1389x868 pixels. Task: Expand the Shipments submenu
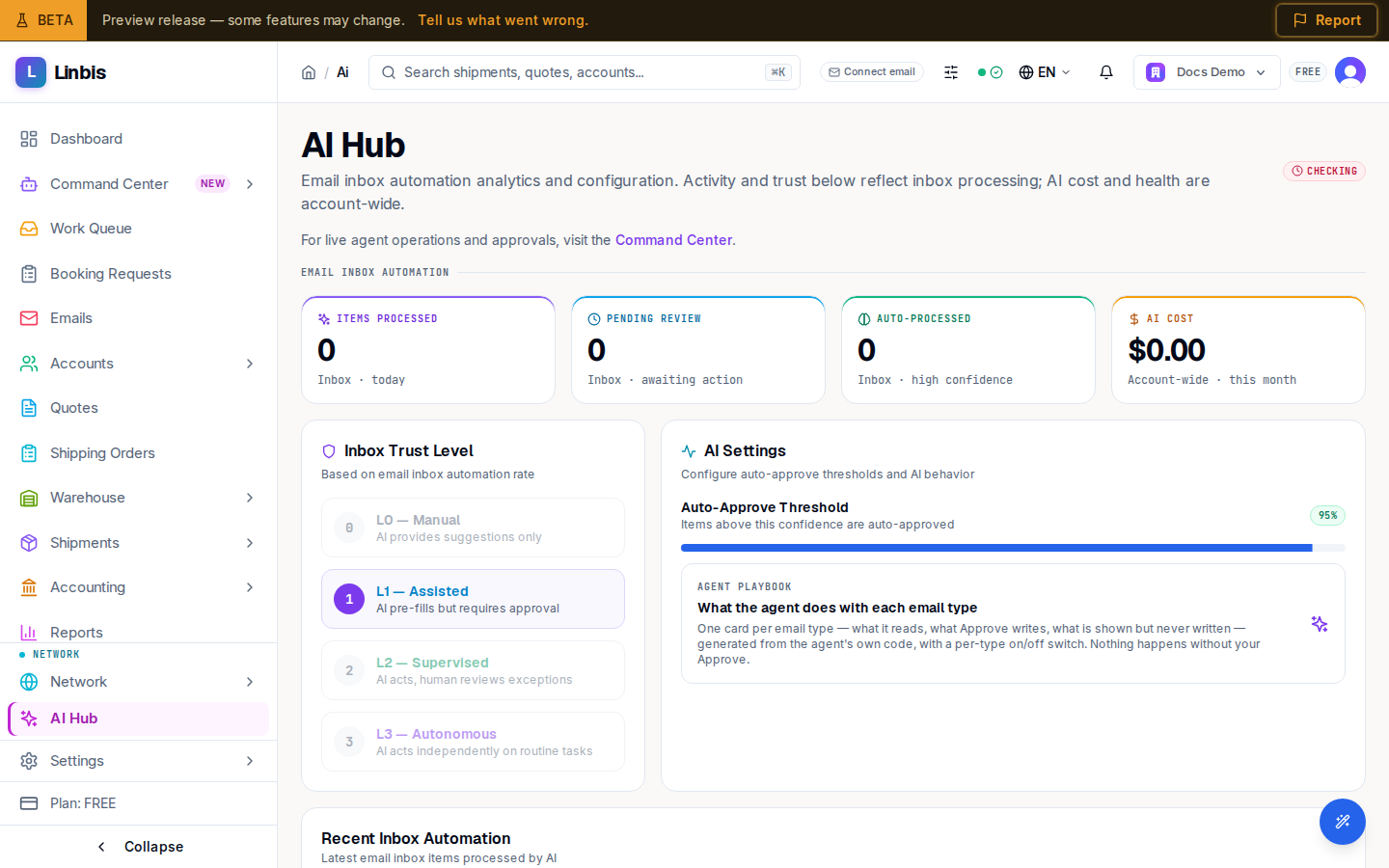pos(250,543)
